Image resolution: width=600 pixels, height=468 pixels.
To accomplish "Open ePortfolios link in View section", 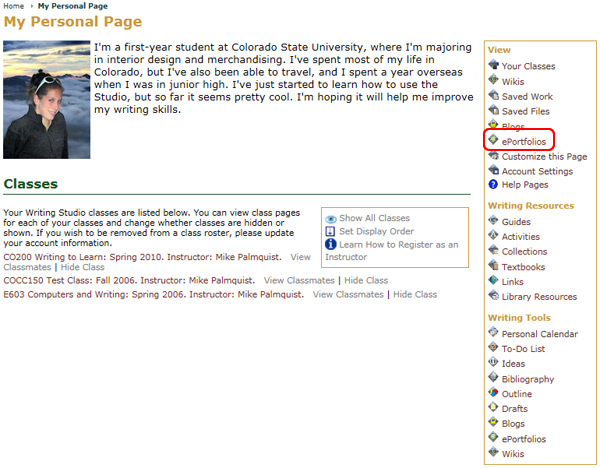I will (x=524, y=142).
